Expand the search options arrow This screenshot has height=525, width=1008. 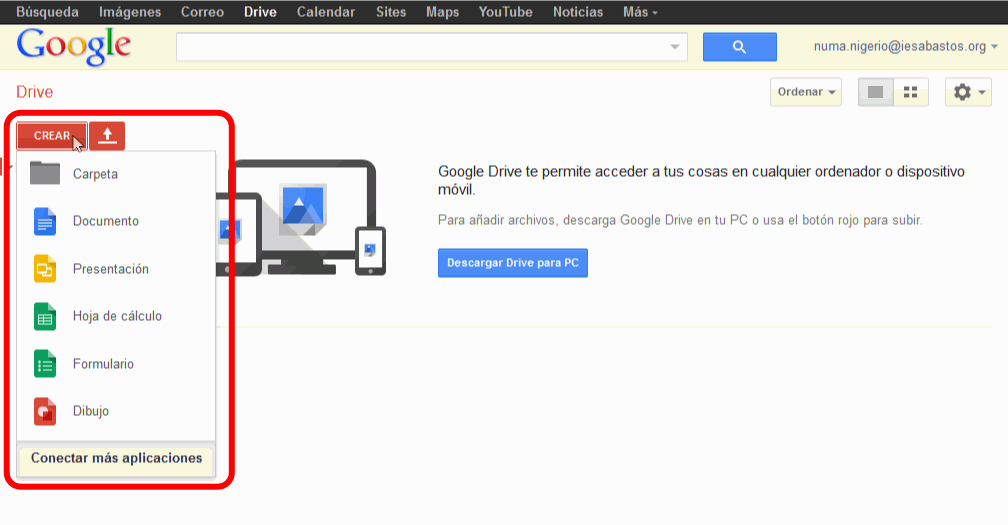pos(674,47)
